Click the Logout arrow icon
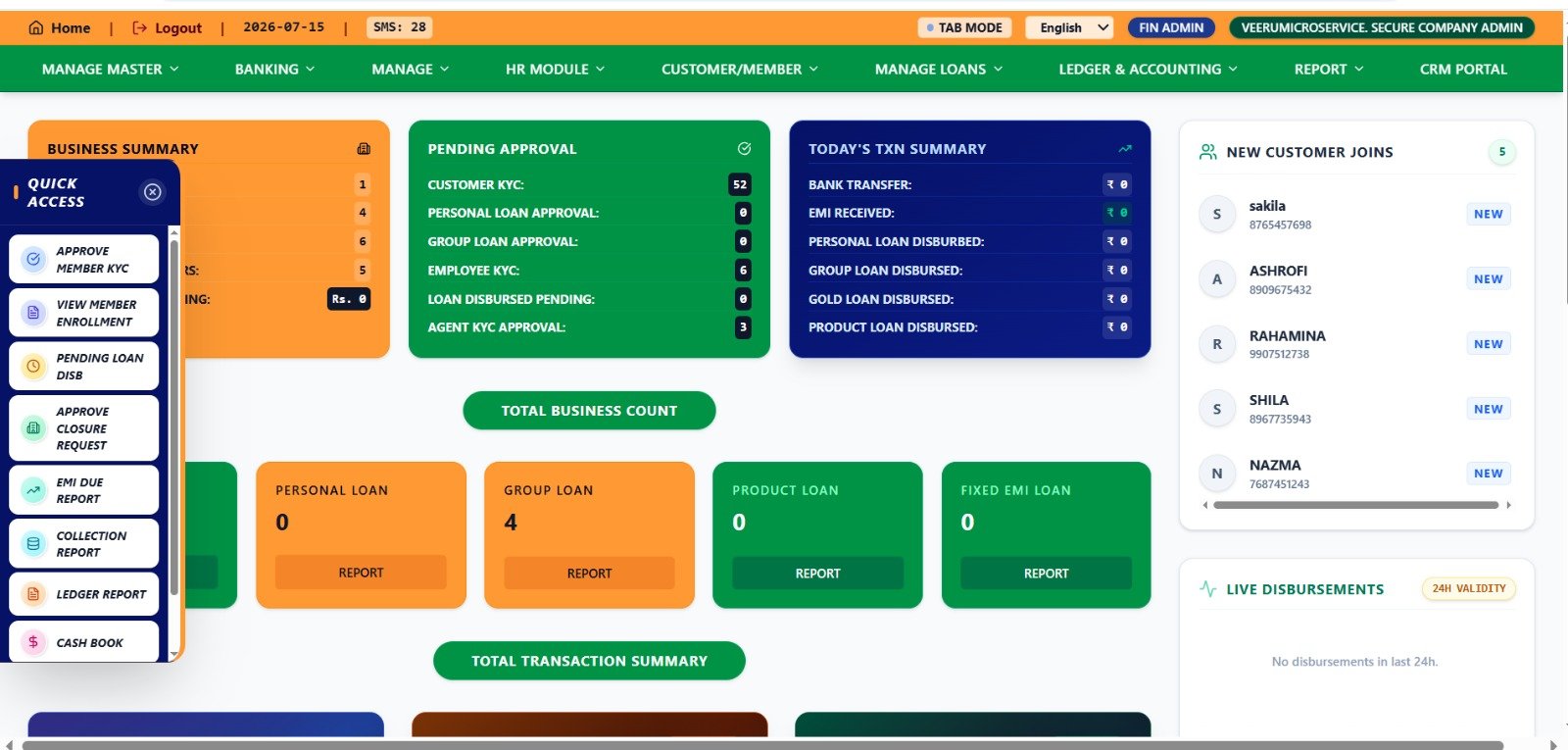 (139, 27)
